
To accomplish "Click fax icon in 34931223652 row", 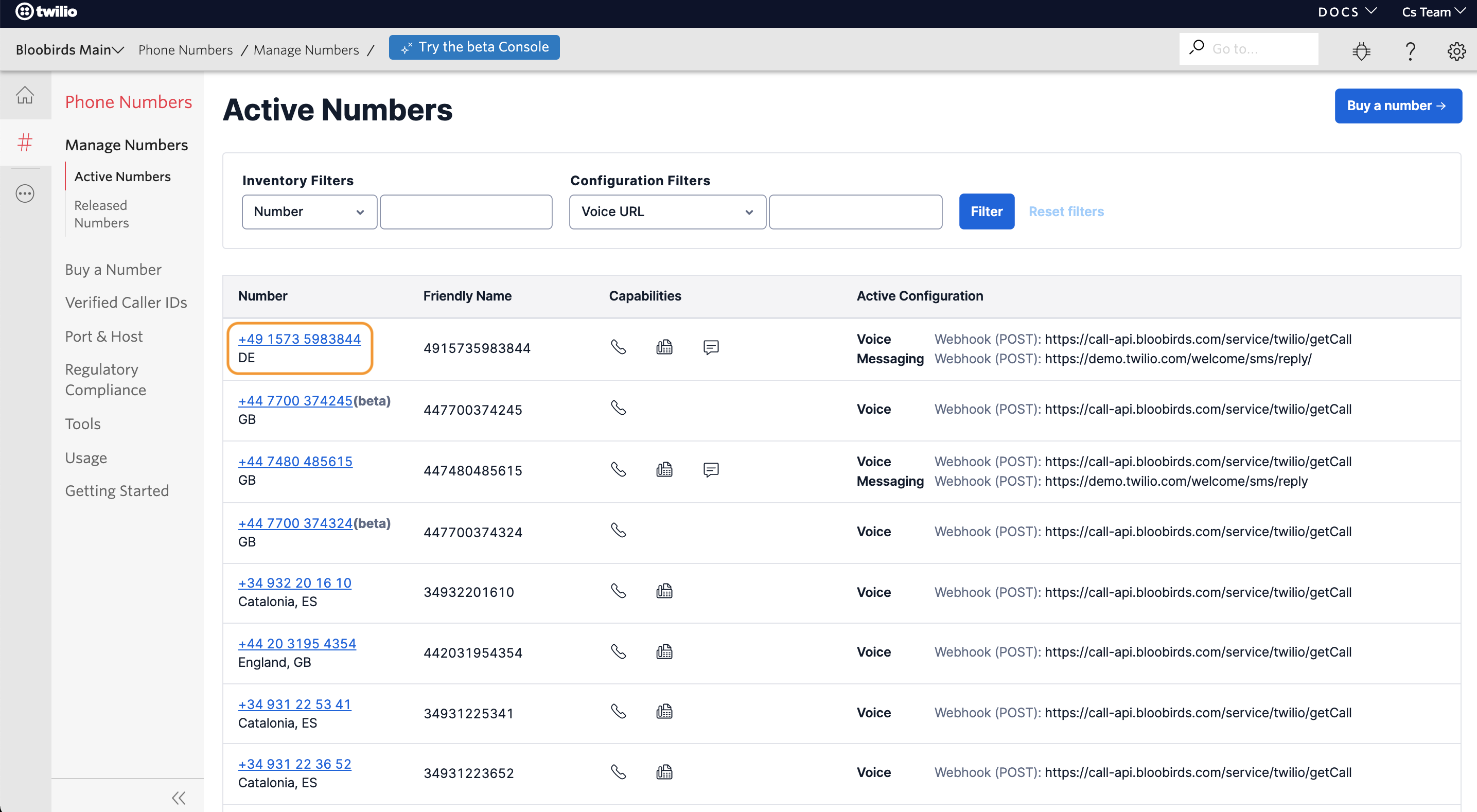I will [x=664, y=772].
